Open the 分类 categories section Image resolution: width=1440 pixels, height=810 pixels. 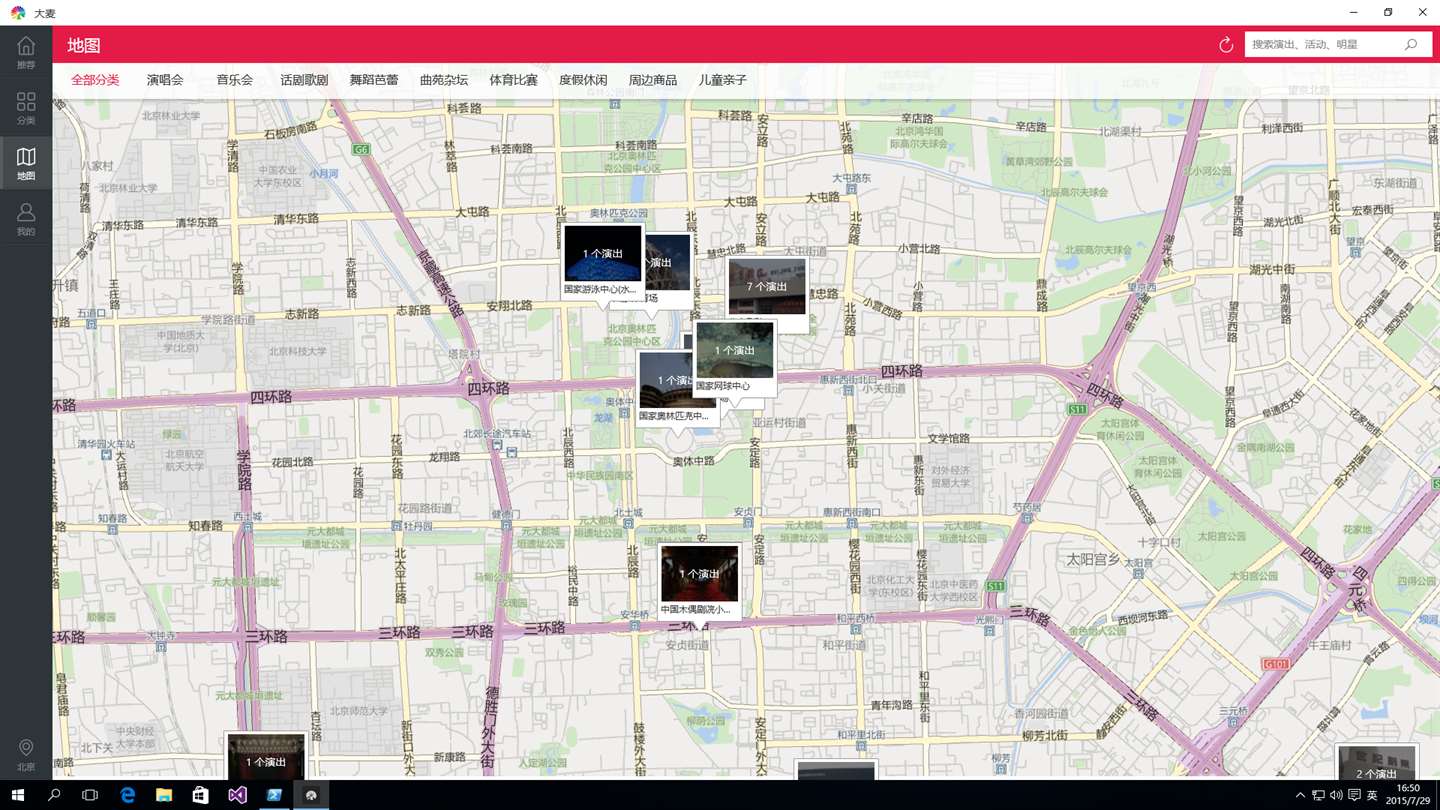pos(26,108)
